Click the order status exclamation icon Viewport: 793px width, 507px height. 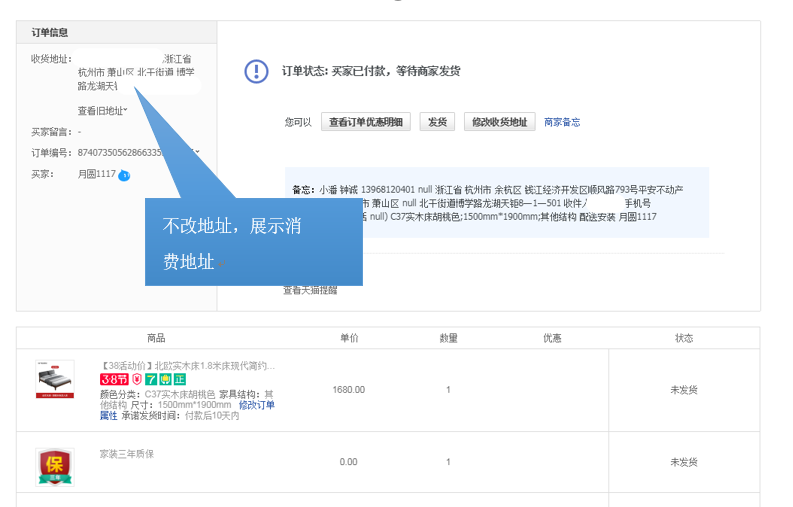(x=256, y=71)
